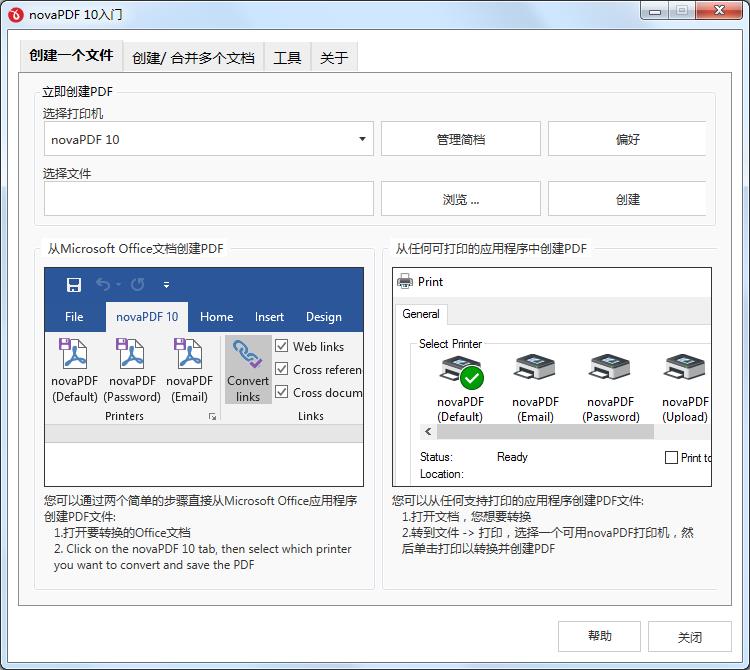
Task: Click the 立即创建PDF group title
Action: [77, 91]
